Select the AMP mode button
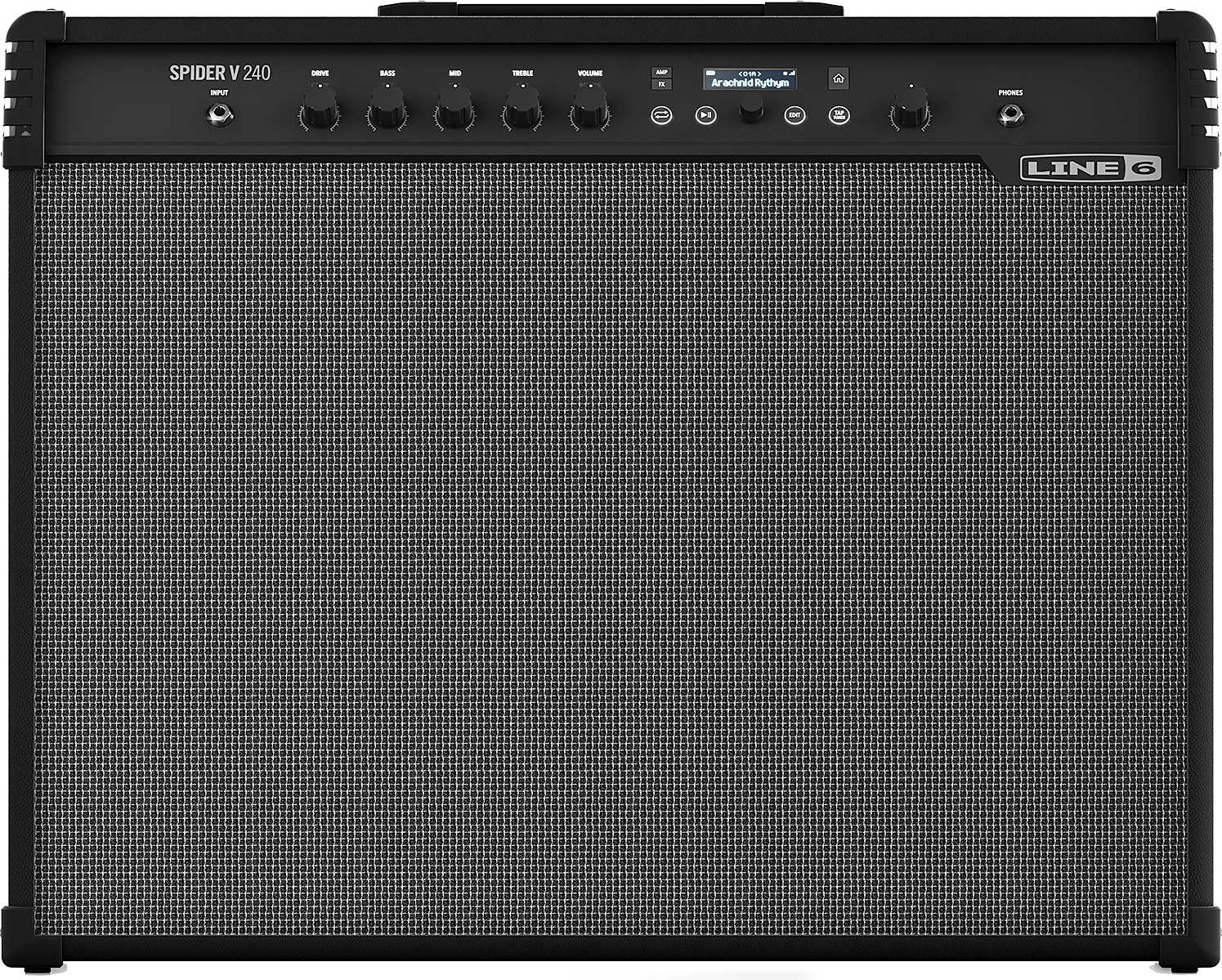Viewport: 1222px width, 980px height. [x=661, y=72]
